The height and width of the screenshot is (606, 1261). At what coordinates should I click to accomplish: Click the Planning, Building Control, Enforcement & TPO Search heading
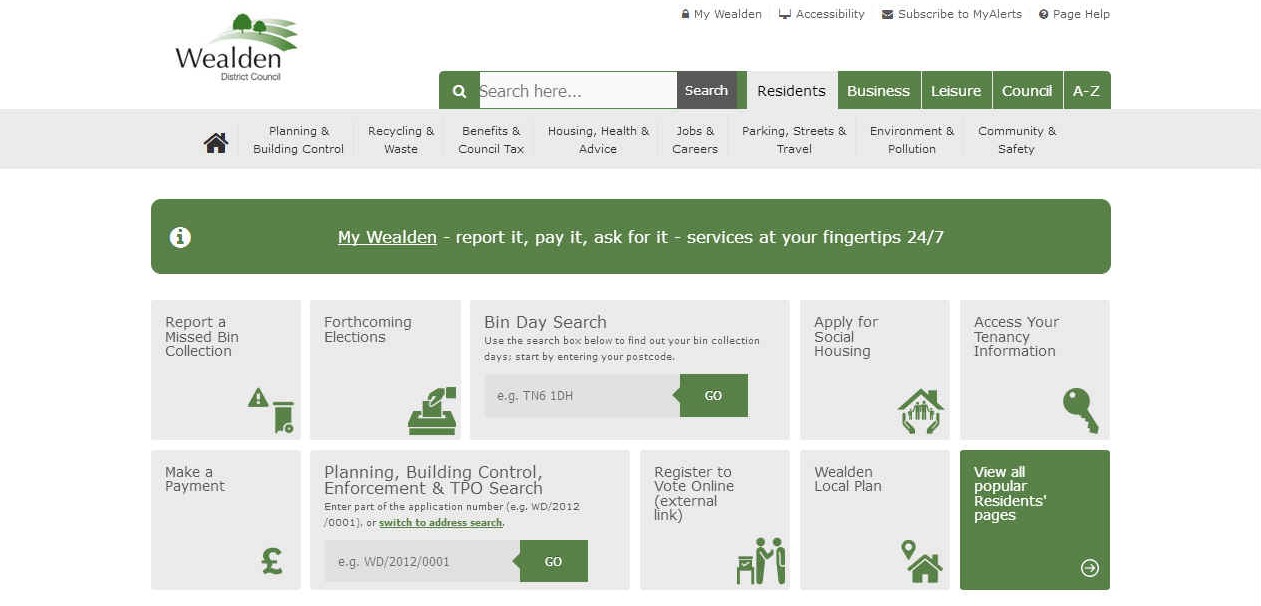tap(433, 480)
